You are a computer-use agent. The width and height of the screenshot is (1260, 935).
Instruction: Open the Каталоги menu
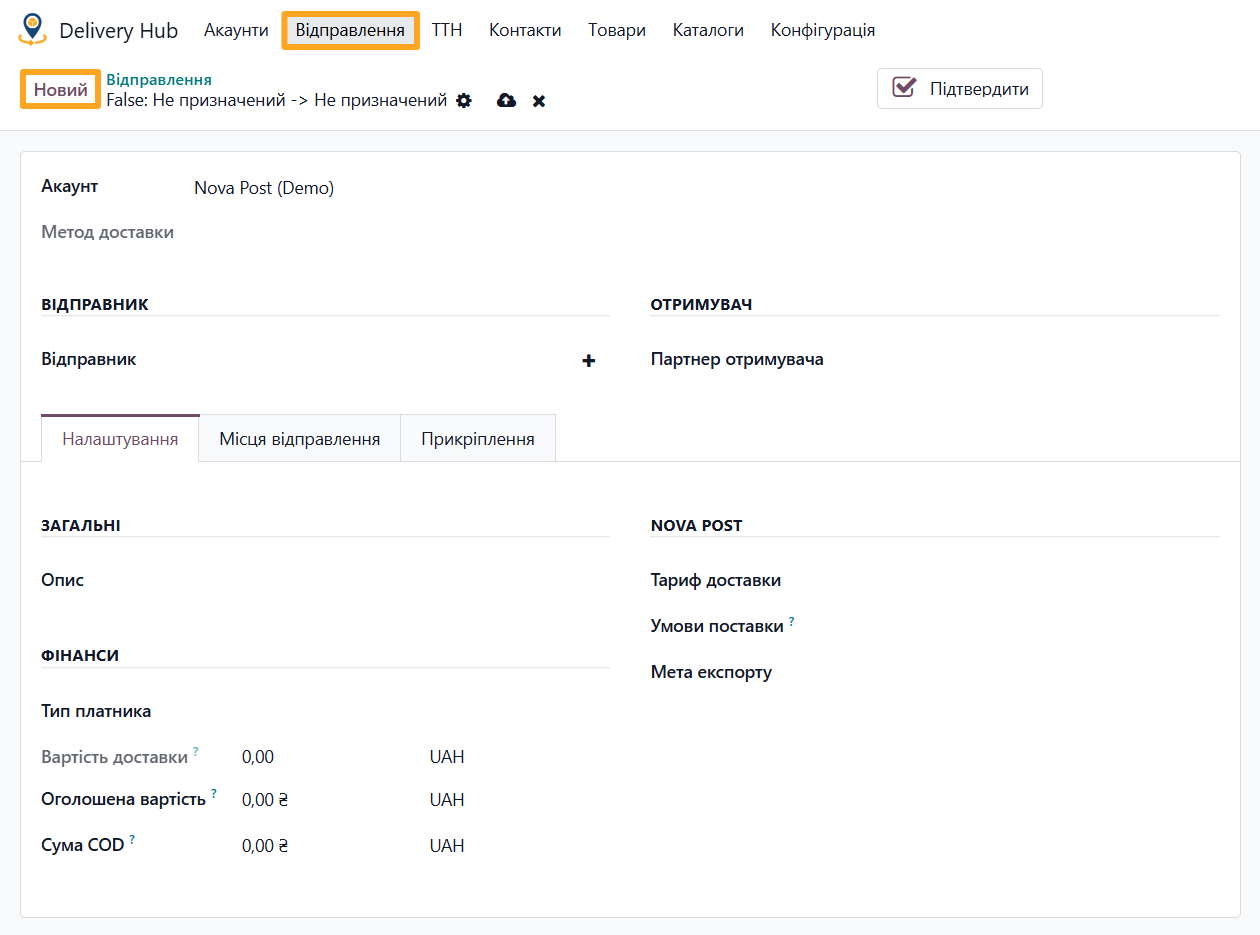[x=708, y=30]
